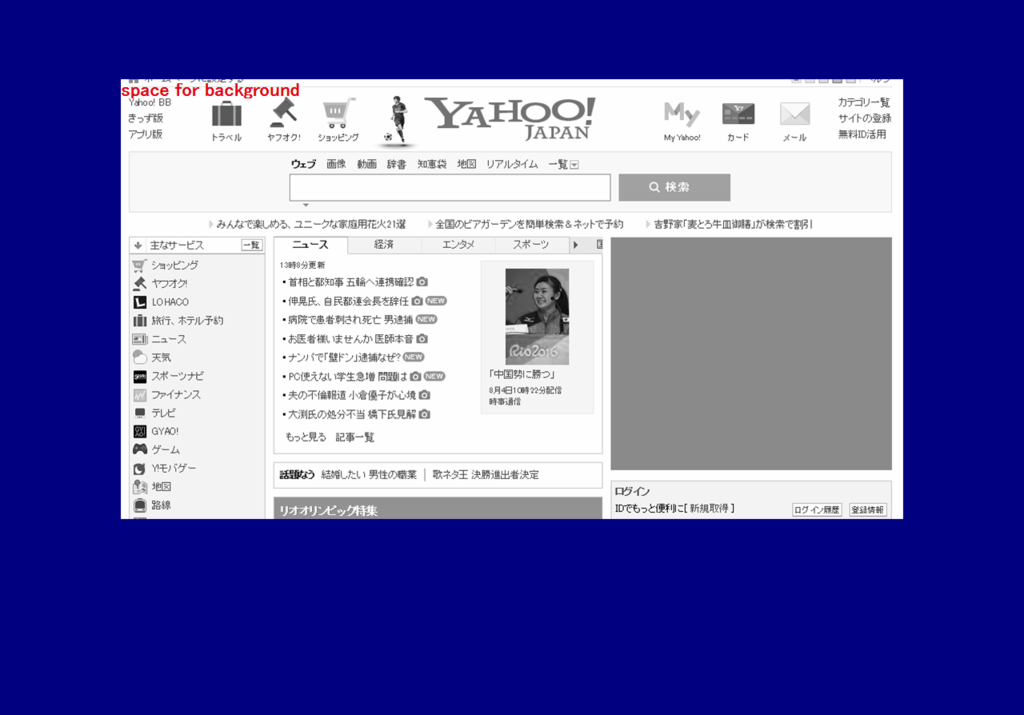Select 画像 search category
This screenshot has height=715, width=1024.
click(336, 164)
